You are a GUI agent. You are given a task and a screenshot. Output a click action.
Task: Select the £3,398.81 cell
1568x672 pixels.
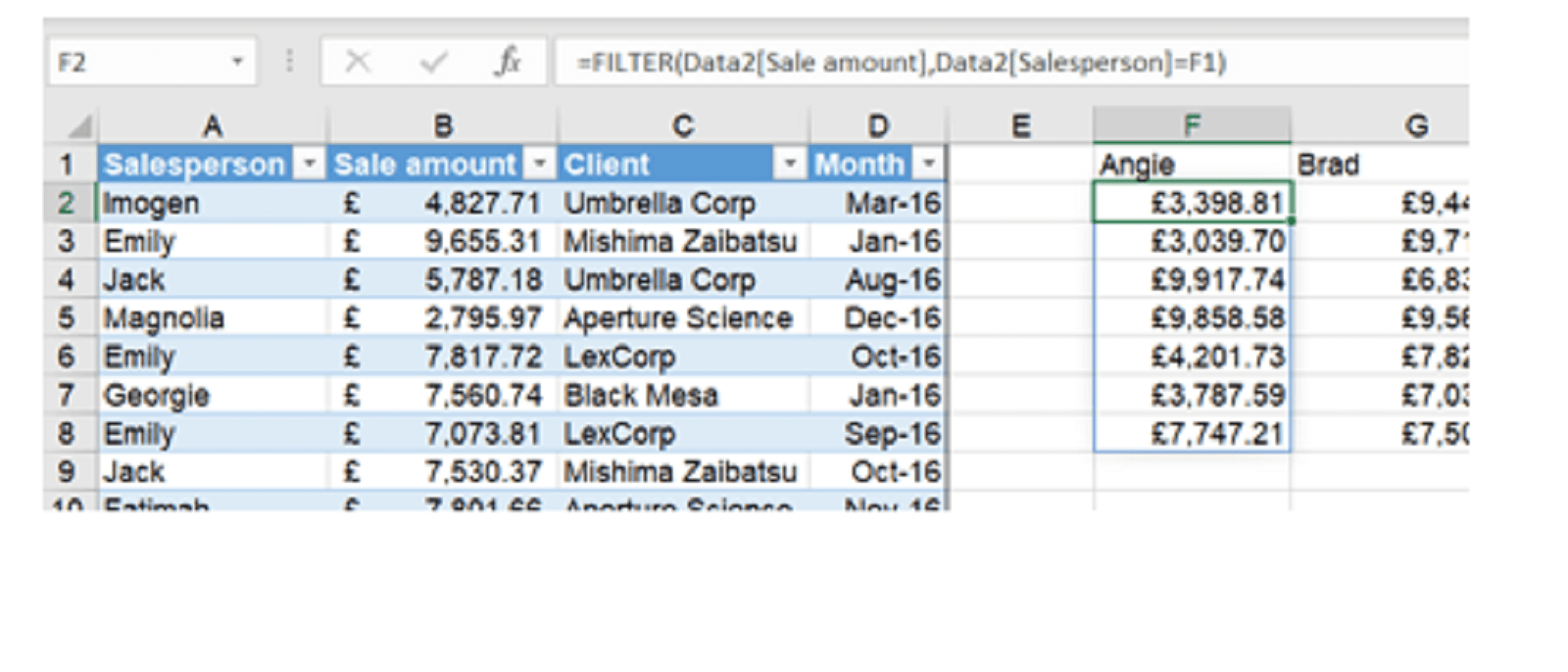[x=1192, y=204]
